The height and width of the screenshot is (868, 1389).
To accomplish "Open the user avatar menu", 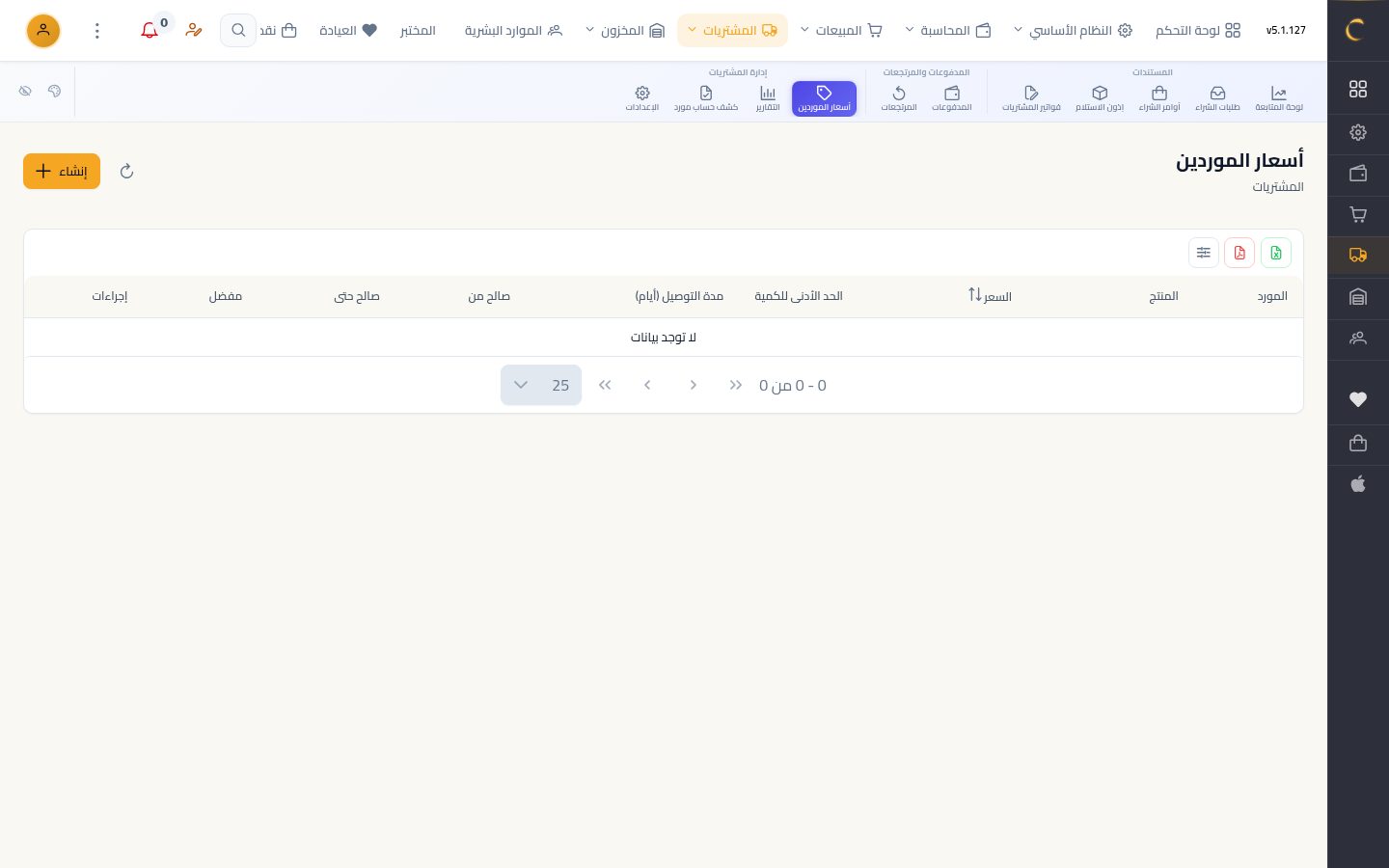I will pos(43,31).
